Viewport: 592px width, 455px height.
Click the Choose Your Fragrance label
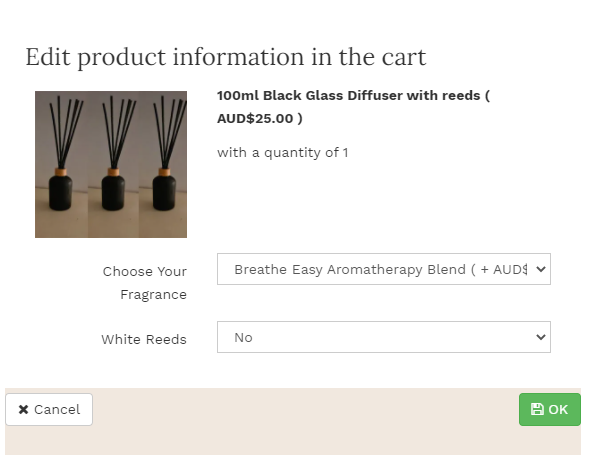pyautogui.click(x=145, y=283)
